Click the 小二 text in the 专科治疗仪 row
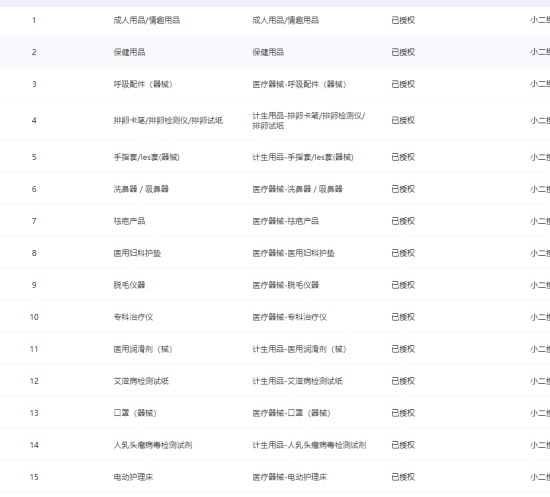This screenshot has height=497, width=550. click(x=538, y=317)
